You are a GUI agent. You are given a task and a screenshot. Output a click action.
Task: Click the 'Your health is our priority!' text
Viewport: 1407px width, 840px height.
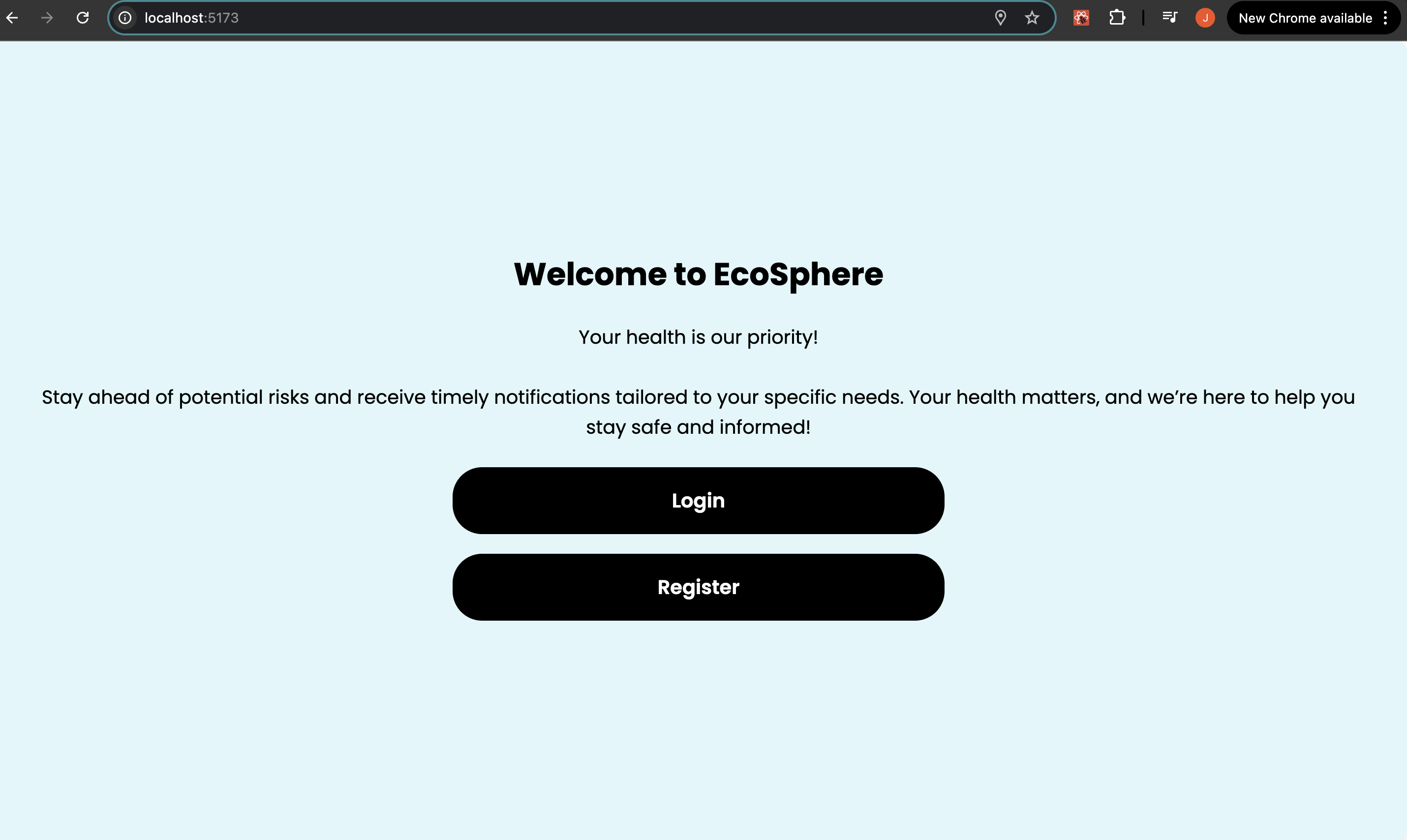[698, 337]
